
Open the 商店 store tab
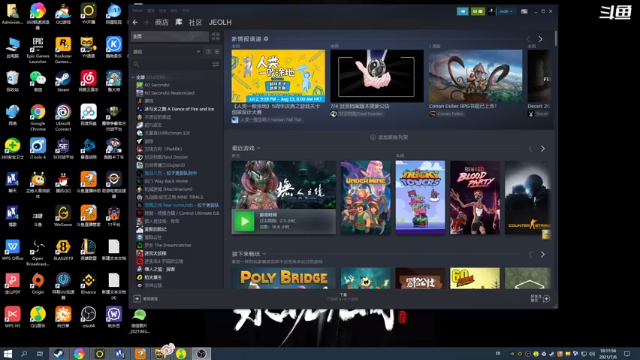pyautogui.click(x=162, y=22)
